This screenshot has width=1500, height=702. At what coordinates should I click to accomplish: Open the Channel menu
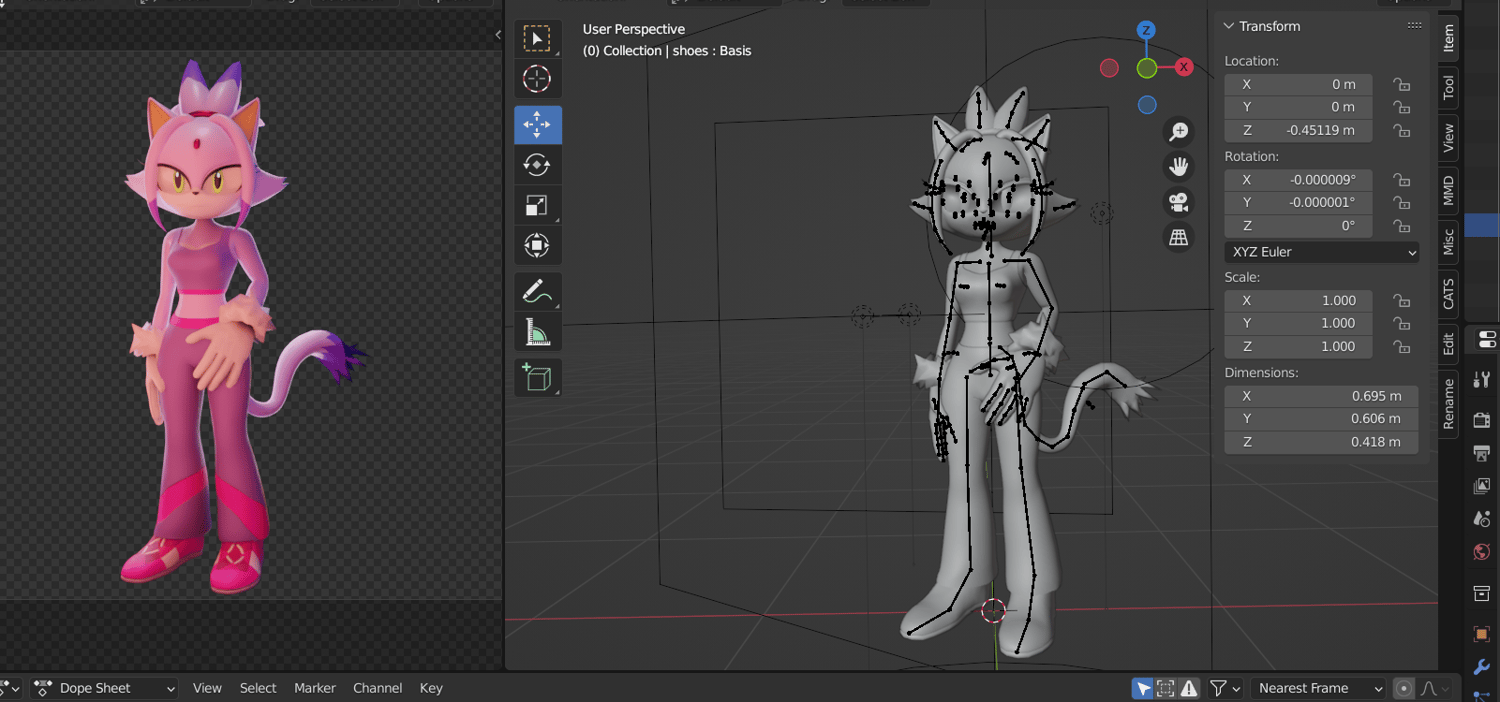[x=378, y=688]
